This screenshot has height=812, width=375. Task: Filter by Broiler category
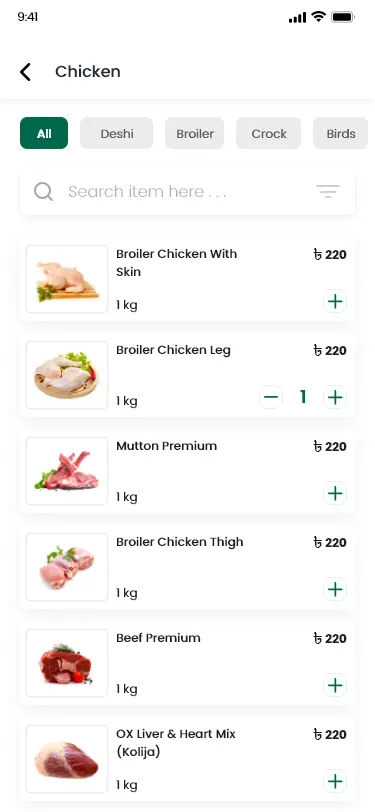coord(195,133)
